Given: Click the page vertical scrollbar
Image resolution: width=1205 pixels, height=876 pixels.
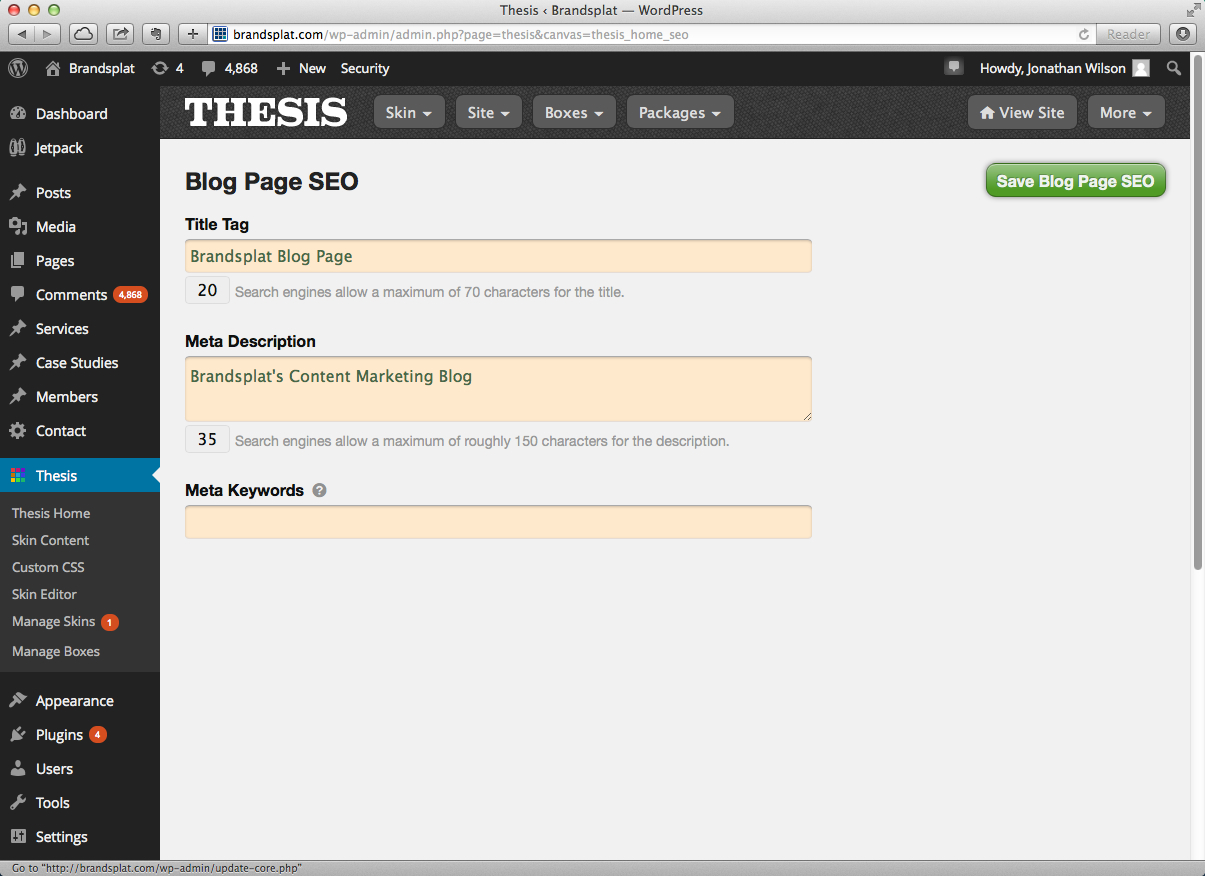Looking at the screenshot, I should click(1197, 312).
